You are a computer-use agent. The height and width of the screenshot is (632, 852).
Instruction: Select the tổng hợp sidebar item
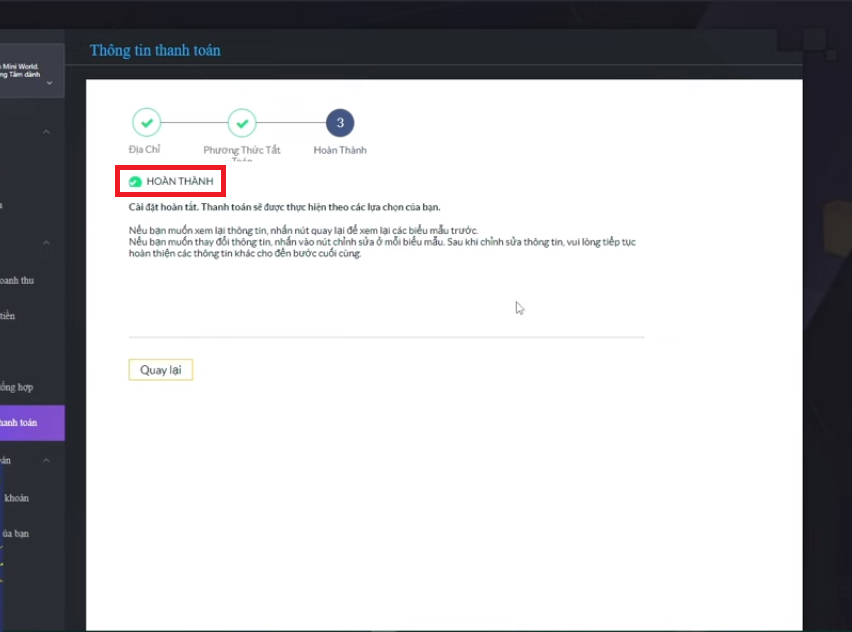tap(17, 387)
